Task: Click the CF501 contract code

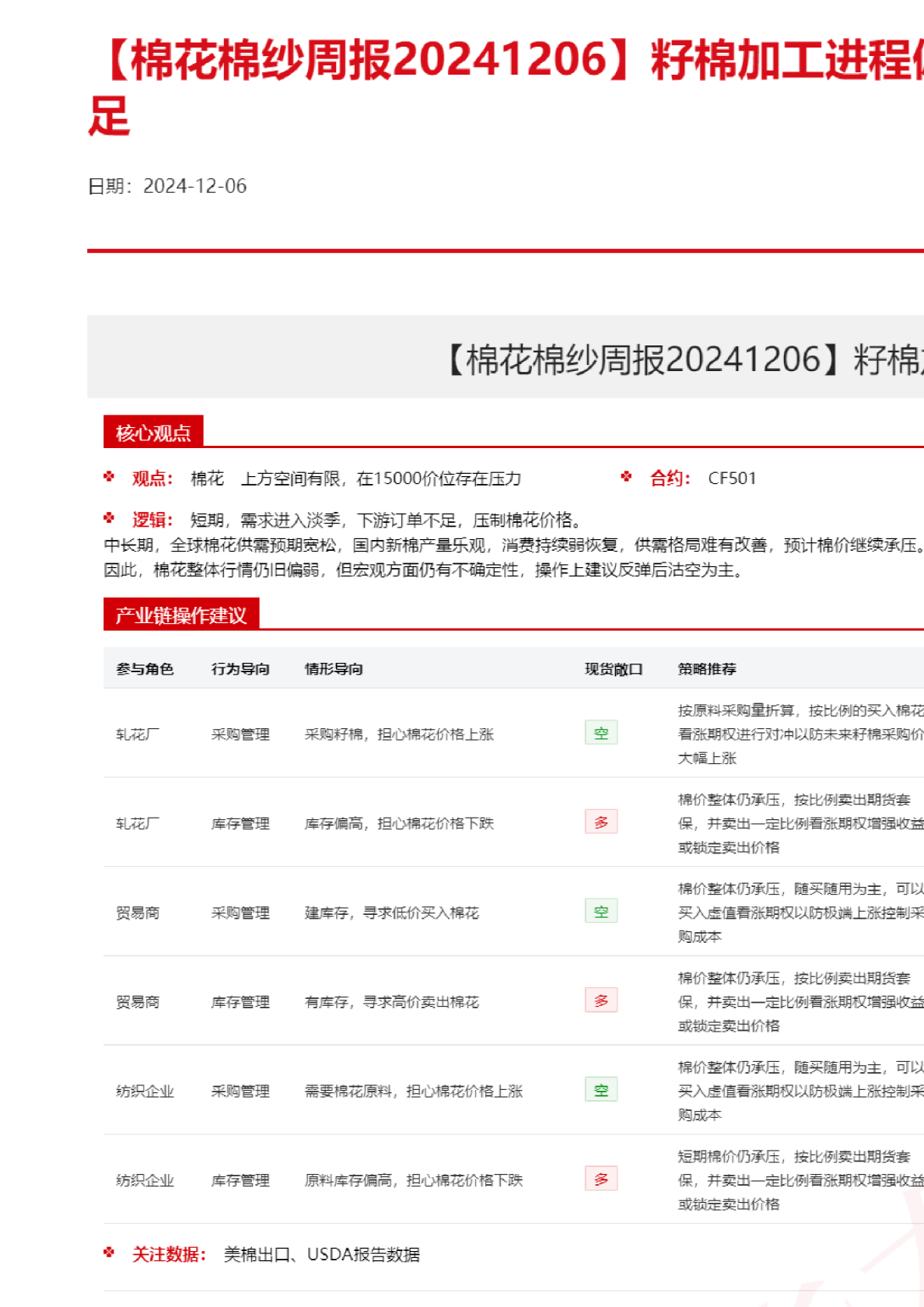Action: 732,478
